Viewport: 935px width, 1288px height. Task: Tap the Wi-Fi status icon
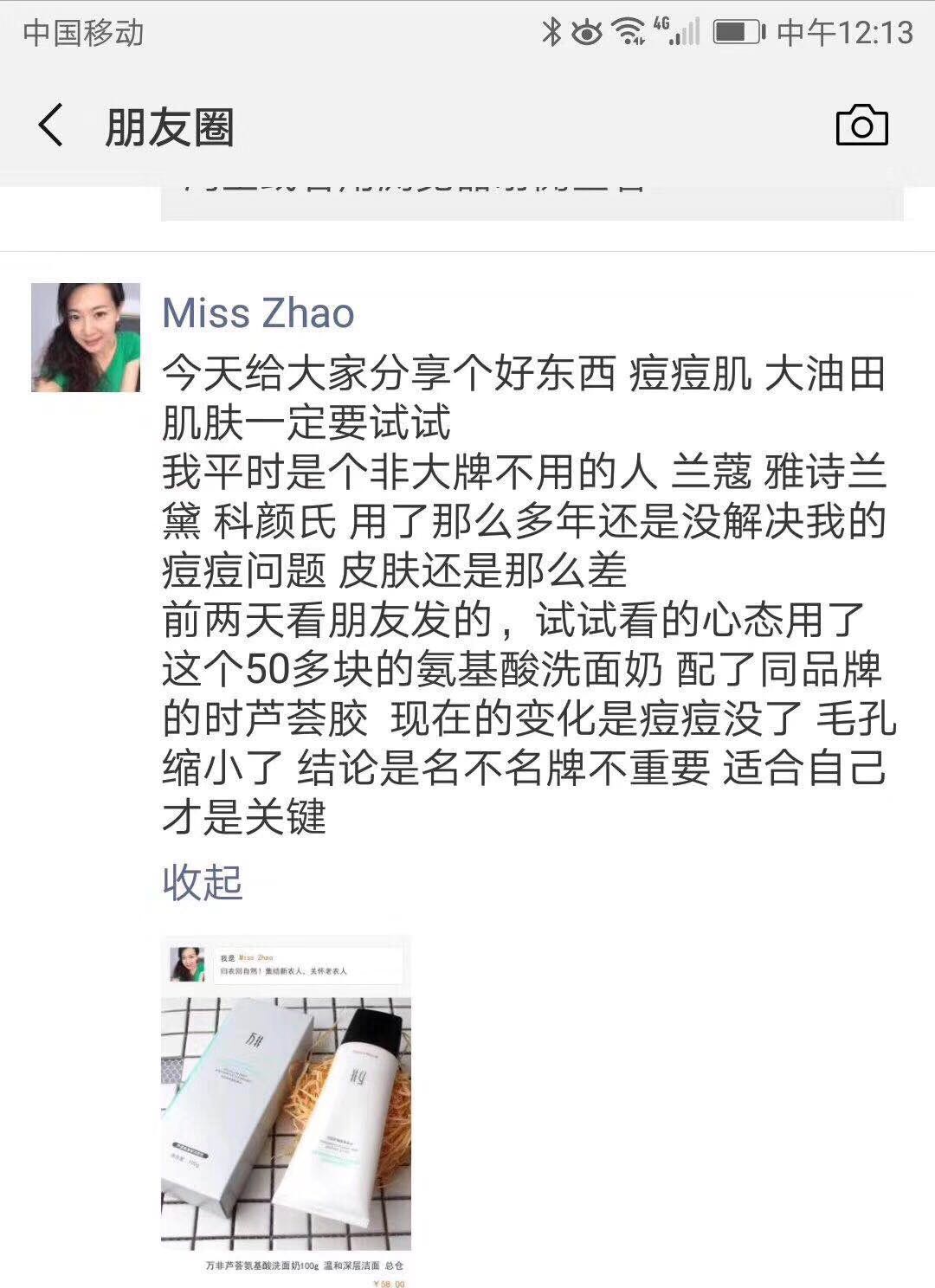(x=628, y=33)
